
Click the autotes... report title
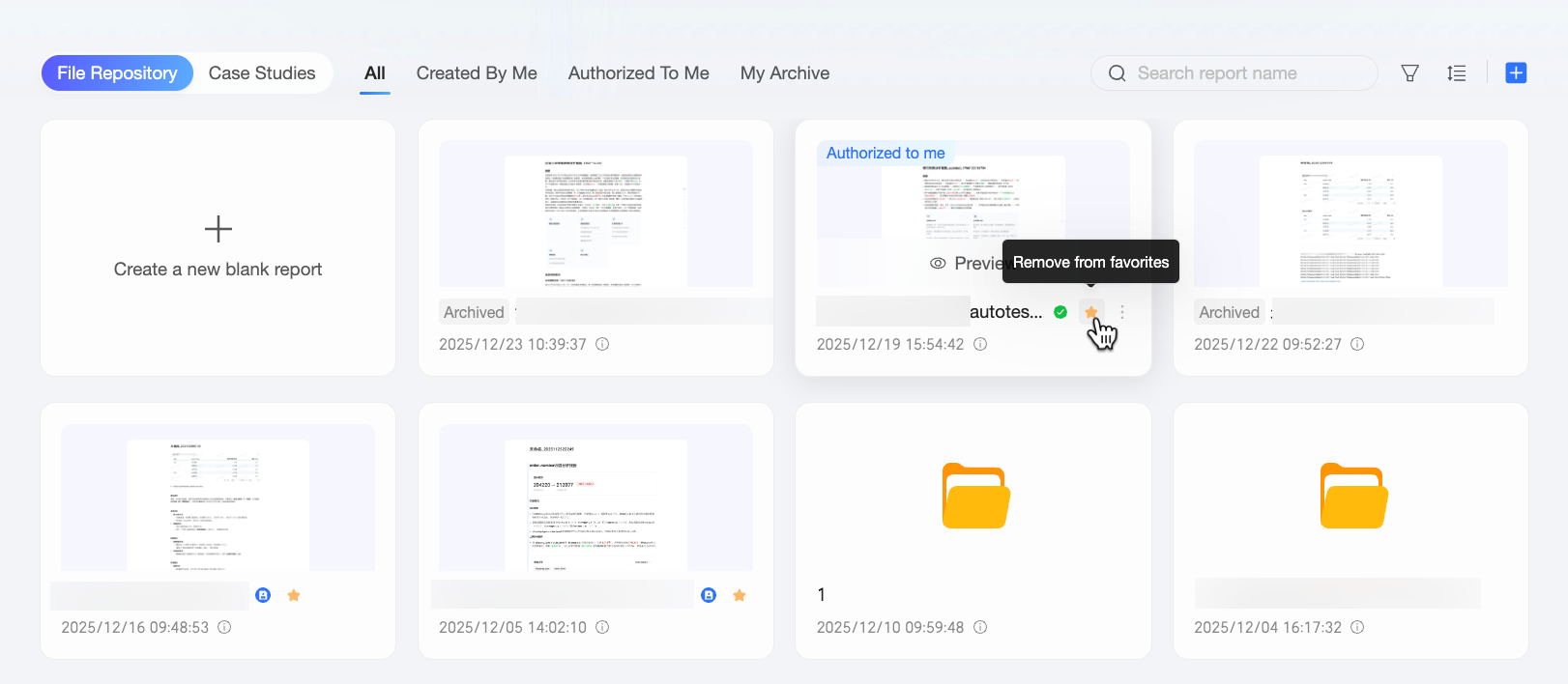click(1006, 312)
